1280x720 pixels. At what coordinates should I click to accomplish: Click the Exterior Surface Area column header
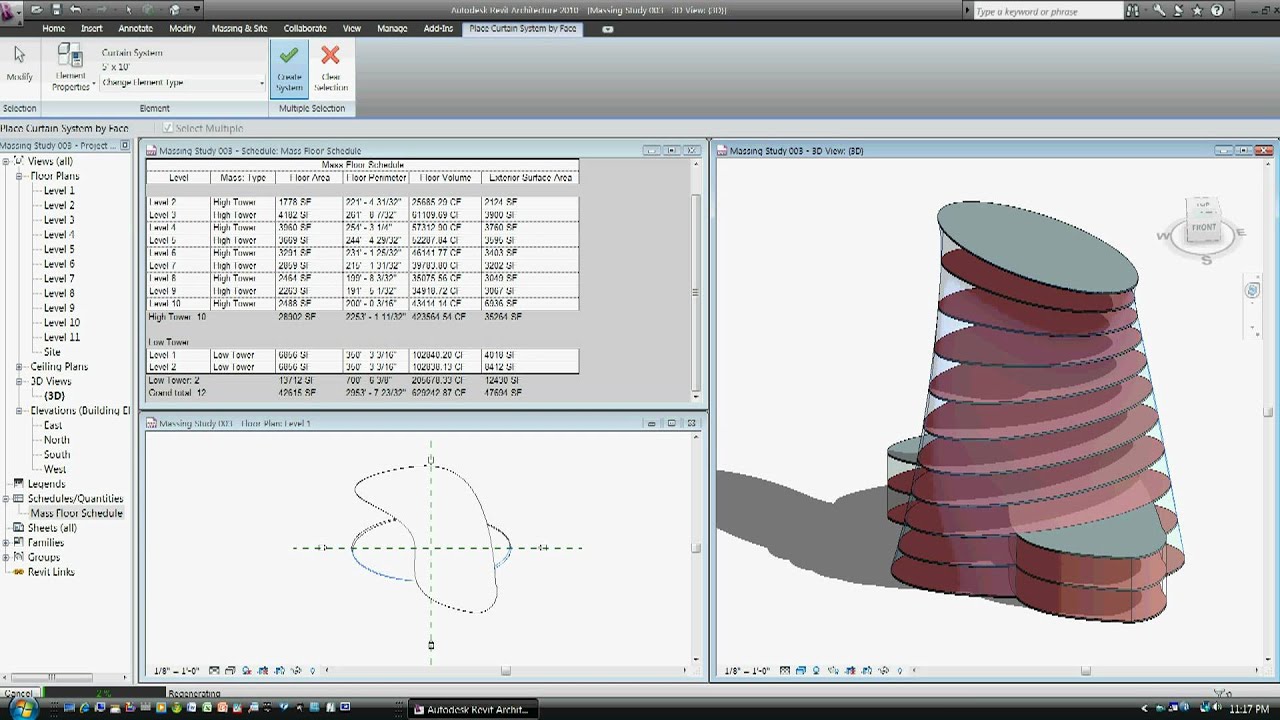click(x=530, y=178)
